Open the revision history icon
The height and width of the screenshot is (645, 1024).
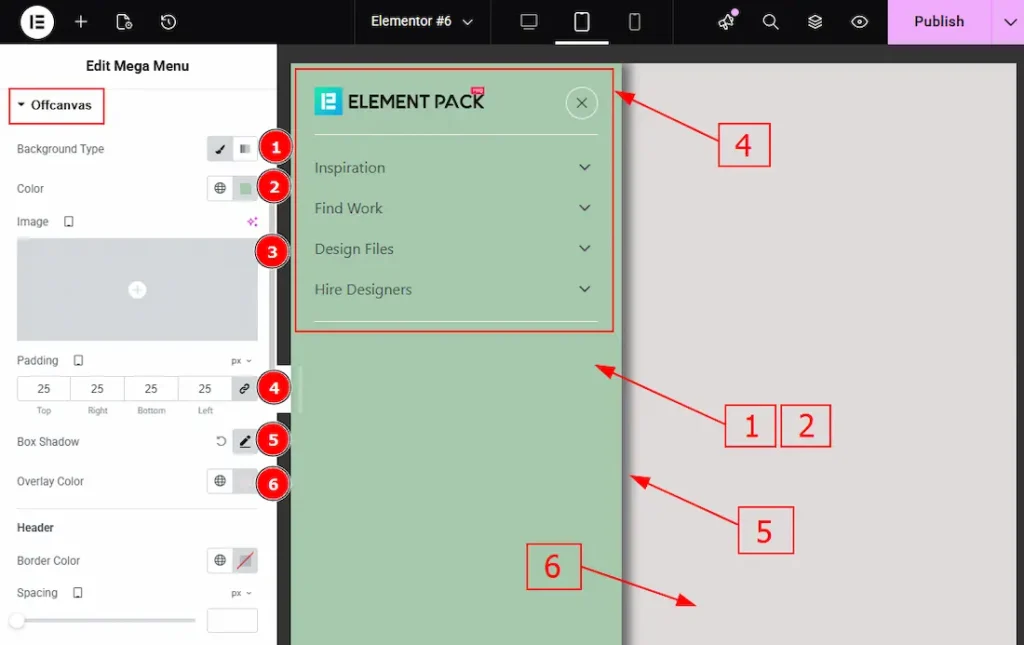coord(168,22)
